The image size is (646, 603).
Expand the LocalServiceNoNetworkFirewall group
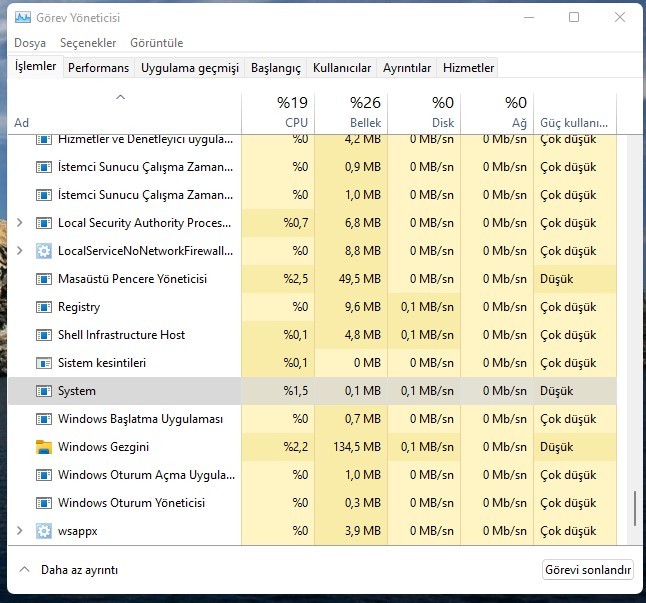pyautogui.click(x=19, y=251)
